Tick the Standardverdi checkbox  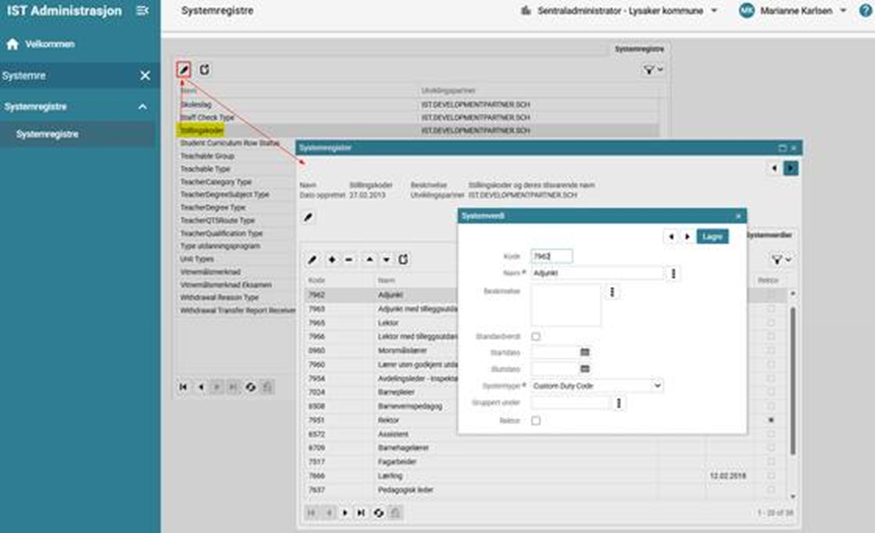536,337
